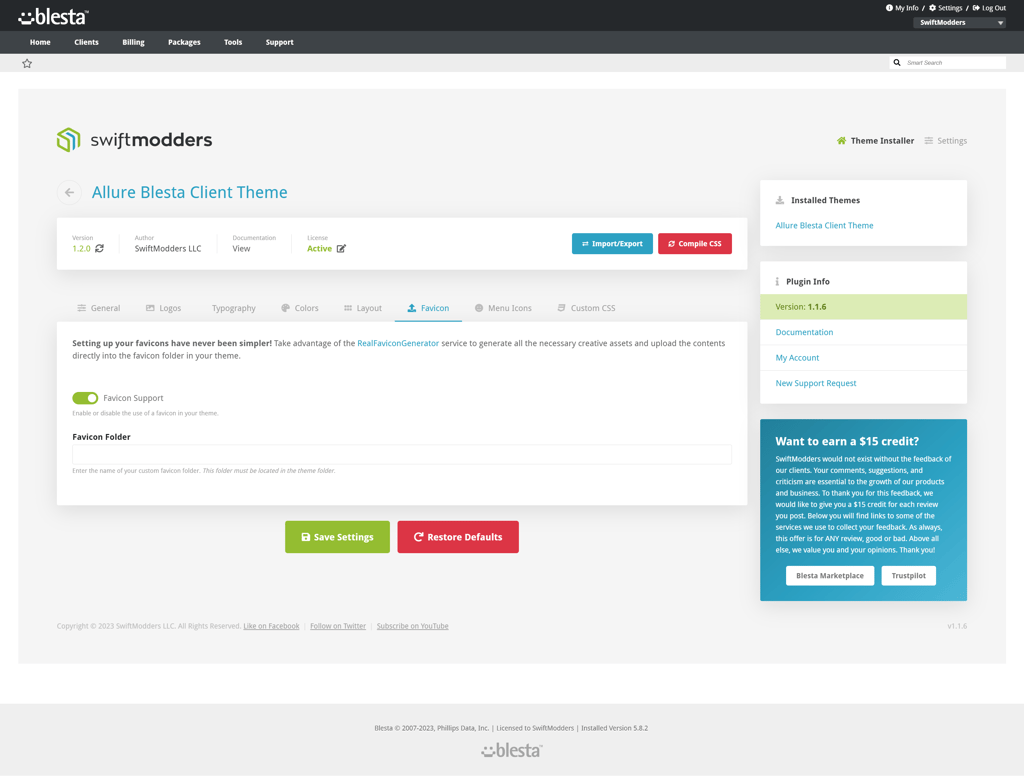Click Follow on Twitter link
Image resolution: width=1024 pixels, height=776 pixels.
[338, 626]
